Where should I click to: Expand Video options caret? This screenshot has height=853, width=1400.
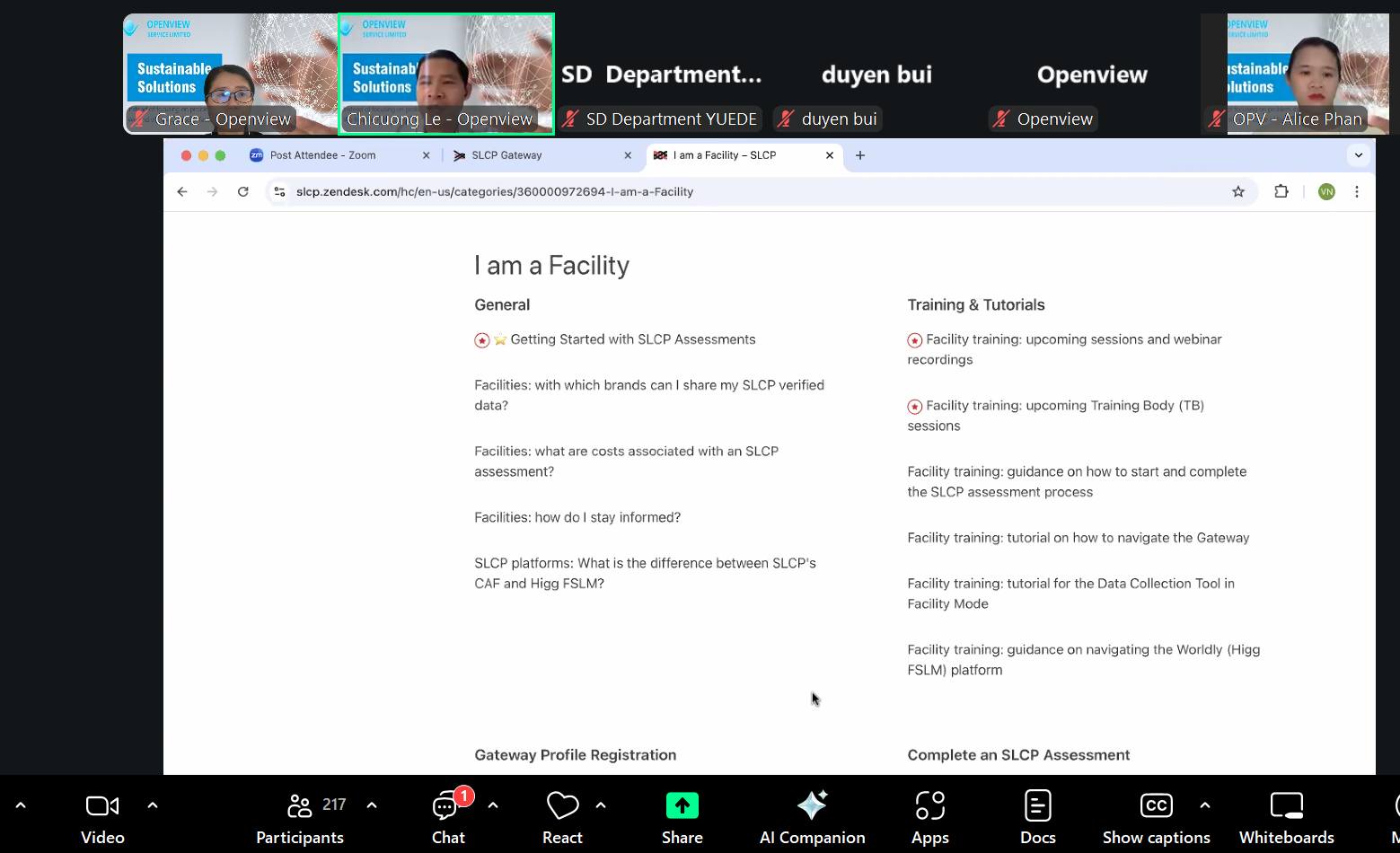tap(153, 805)
